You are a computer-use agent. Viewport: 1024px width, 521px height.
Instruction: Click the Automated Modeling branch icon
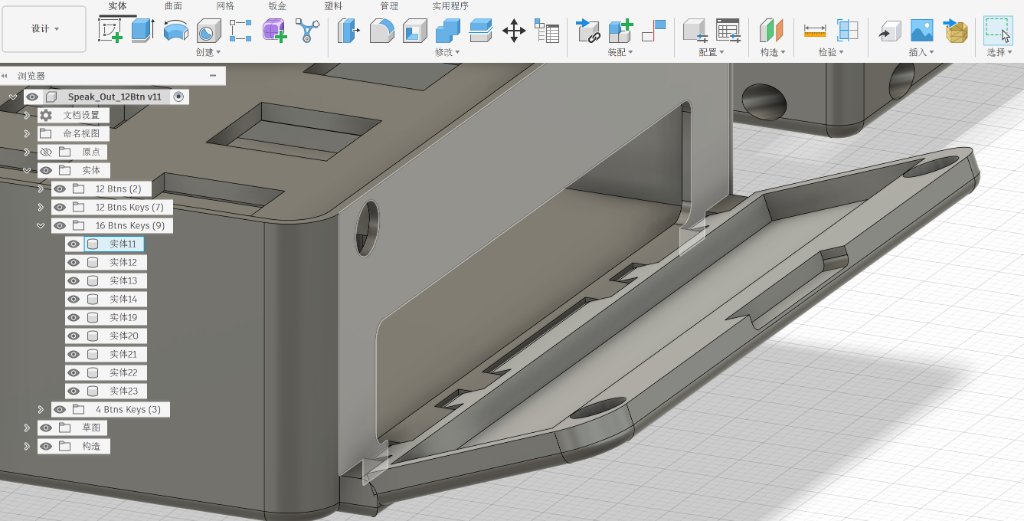307,30
